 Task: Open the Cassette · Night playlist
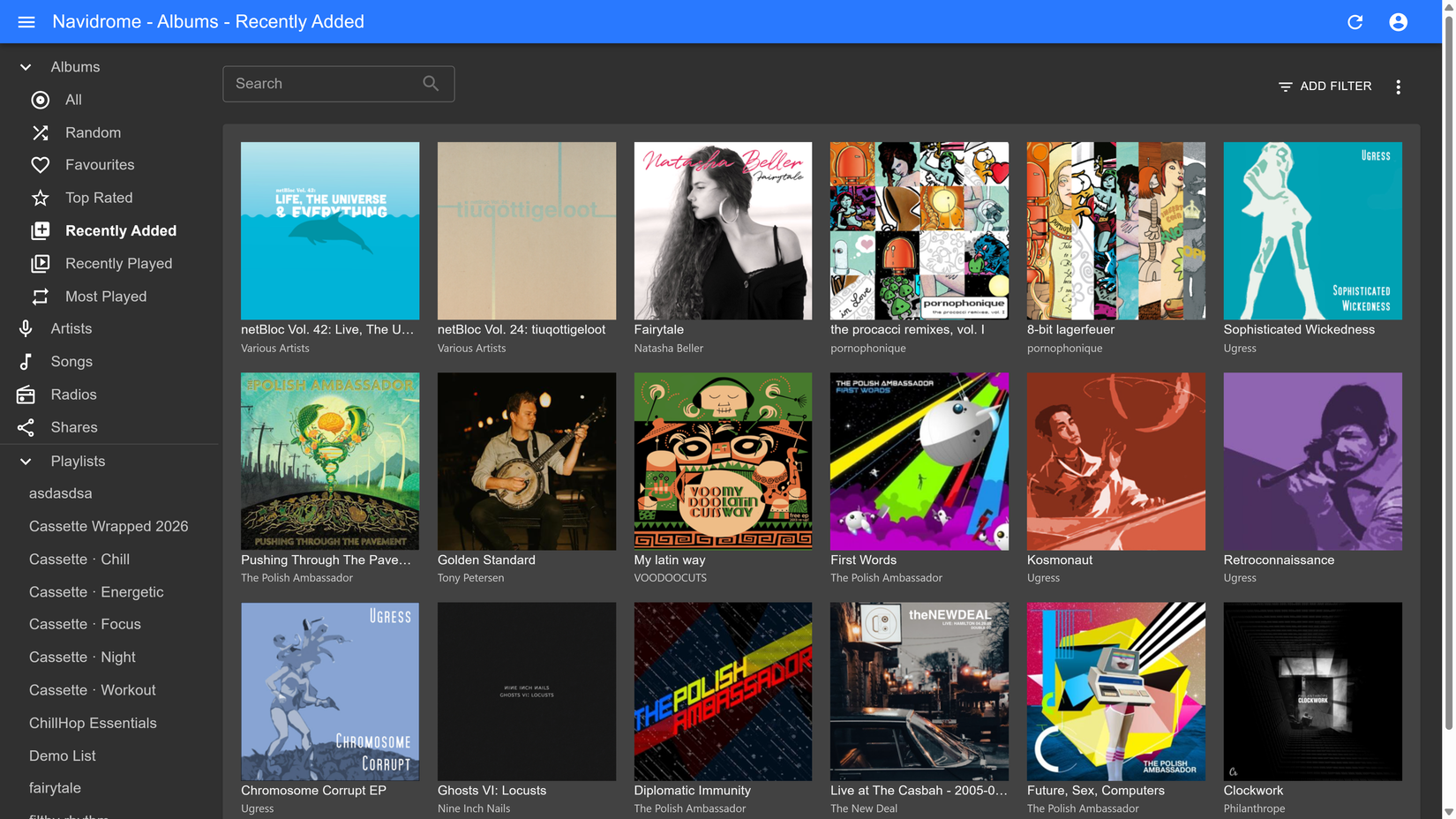(x=82, y=657)
